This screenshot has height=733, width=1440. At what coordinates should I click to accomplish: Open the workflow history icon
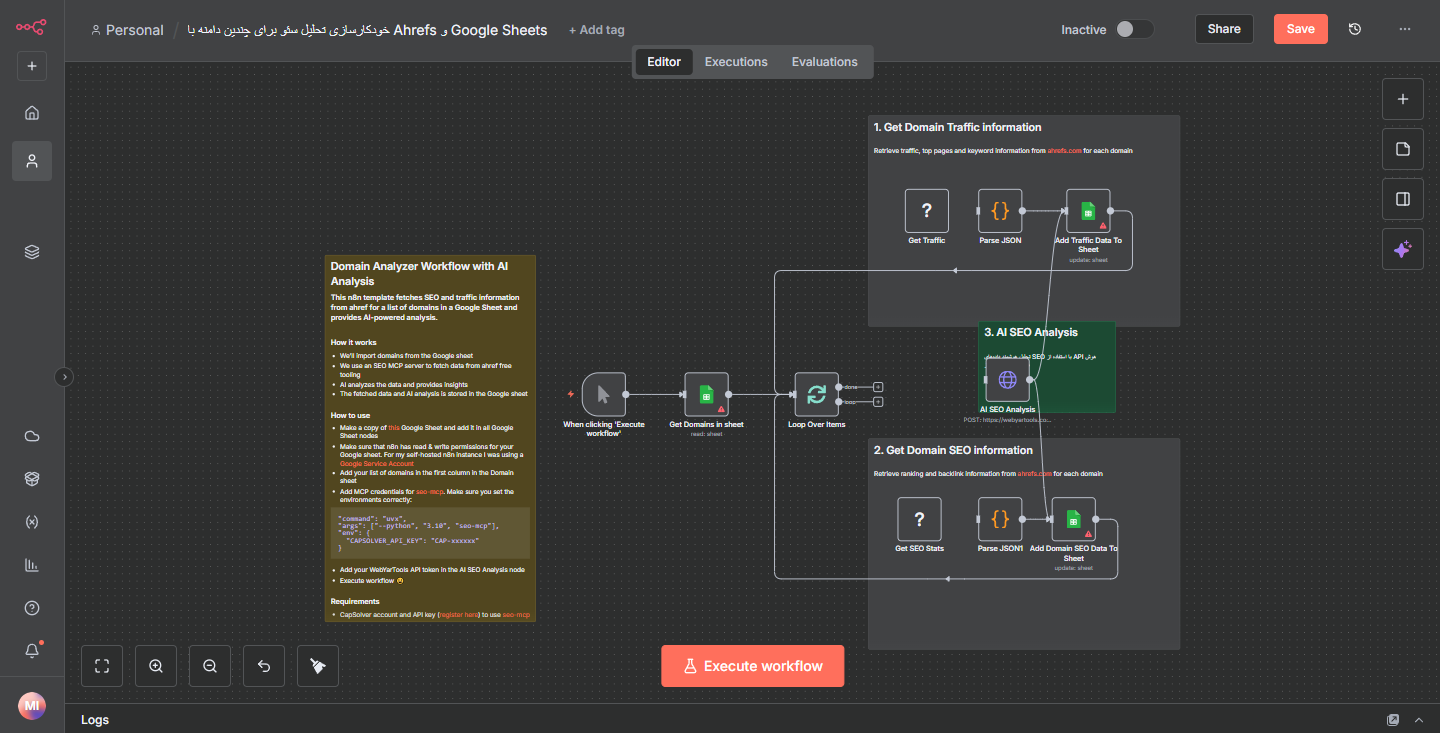point(1355,29)
